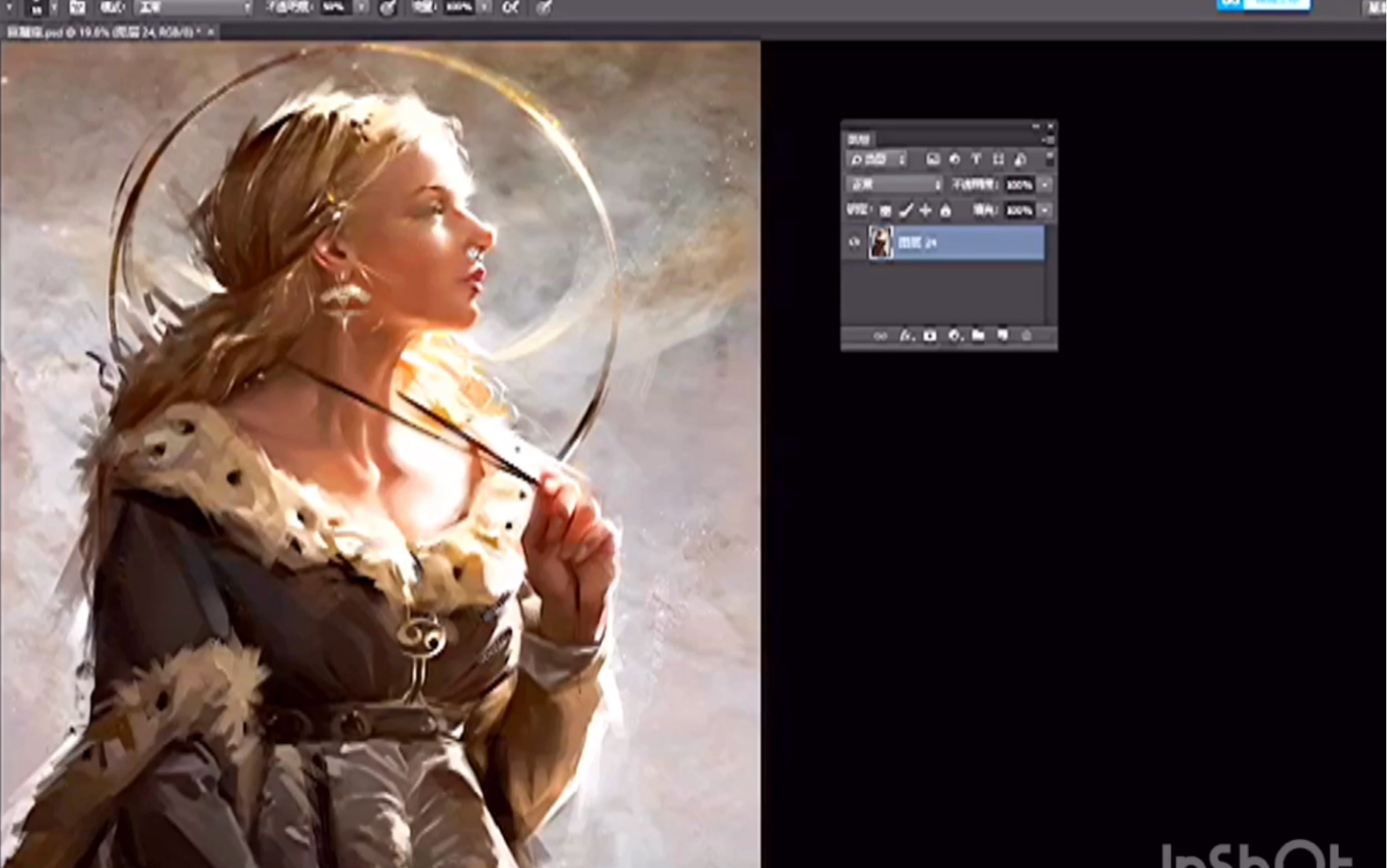Image resolution: width=1387 pixels, height=868 pixels.
Task: Create a new layer
Action: 1002,335
